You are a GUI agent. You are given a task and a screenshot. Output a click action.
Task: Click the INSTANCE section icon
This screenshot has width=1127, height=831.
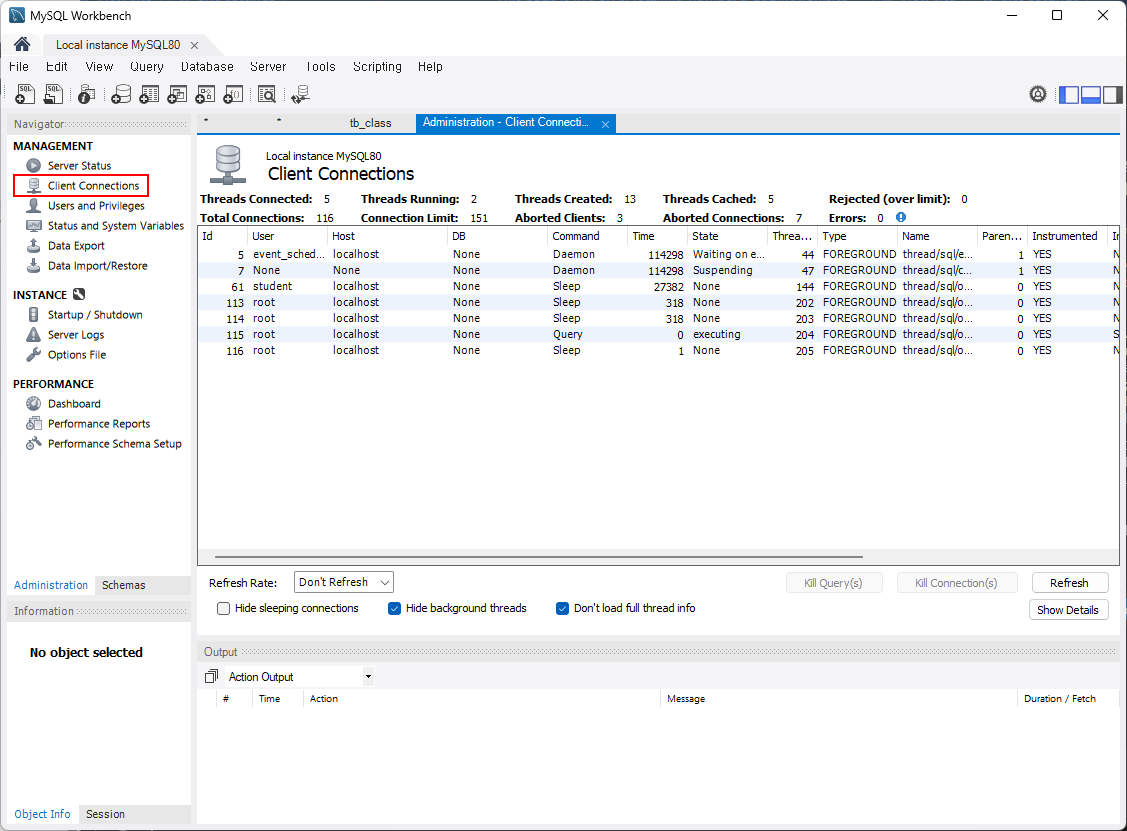(x=79, y=294)
